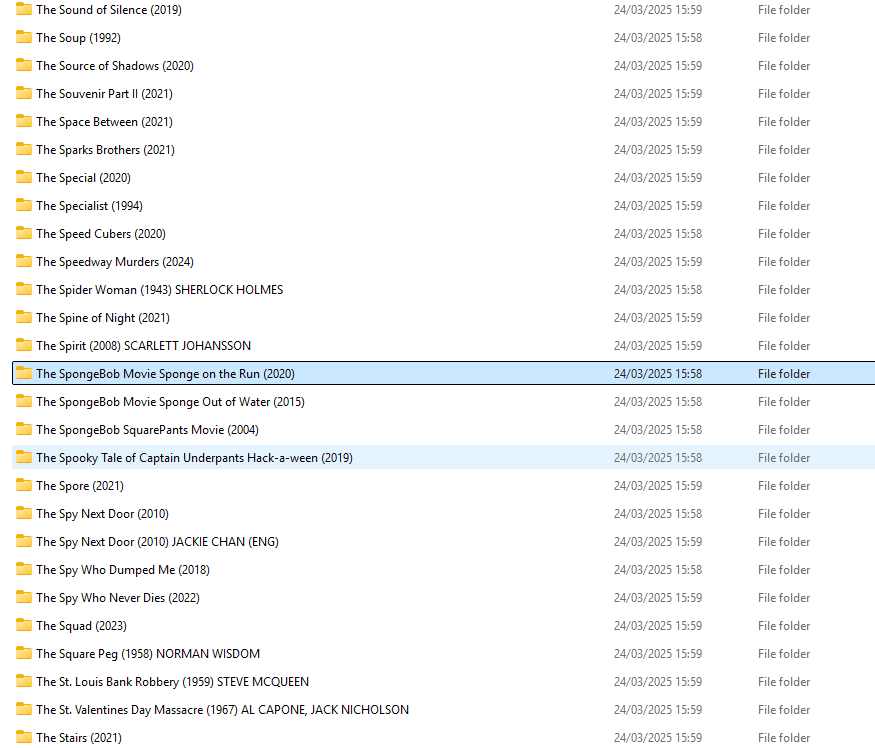This screenshot has width=875, height=748.
Task: Click the name The Spirit (2008) SCARLETT JOHANSSON
Action: [143, 346]
